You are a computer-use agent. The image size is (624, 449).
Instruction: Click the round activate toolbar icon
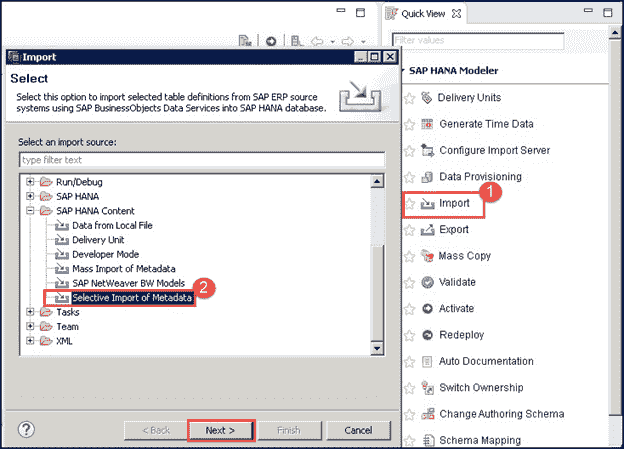point(271,41)
